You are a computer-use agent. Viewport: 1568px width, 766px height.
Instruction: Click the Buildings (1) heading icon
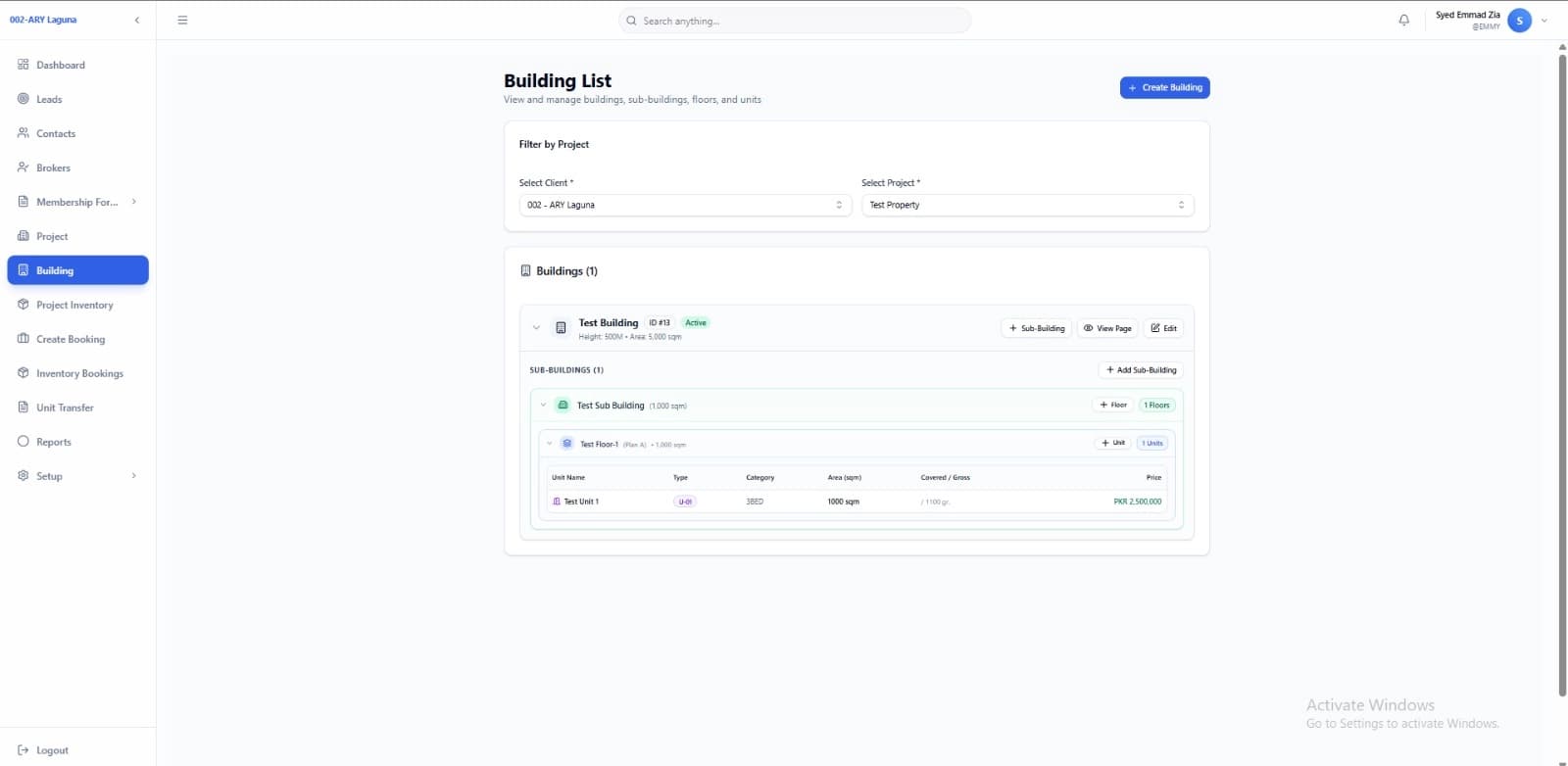coord(525,270)
